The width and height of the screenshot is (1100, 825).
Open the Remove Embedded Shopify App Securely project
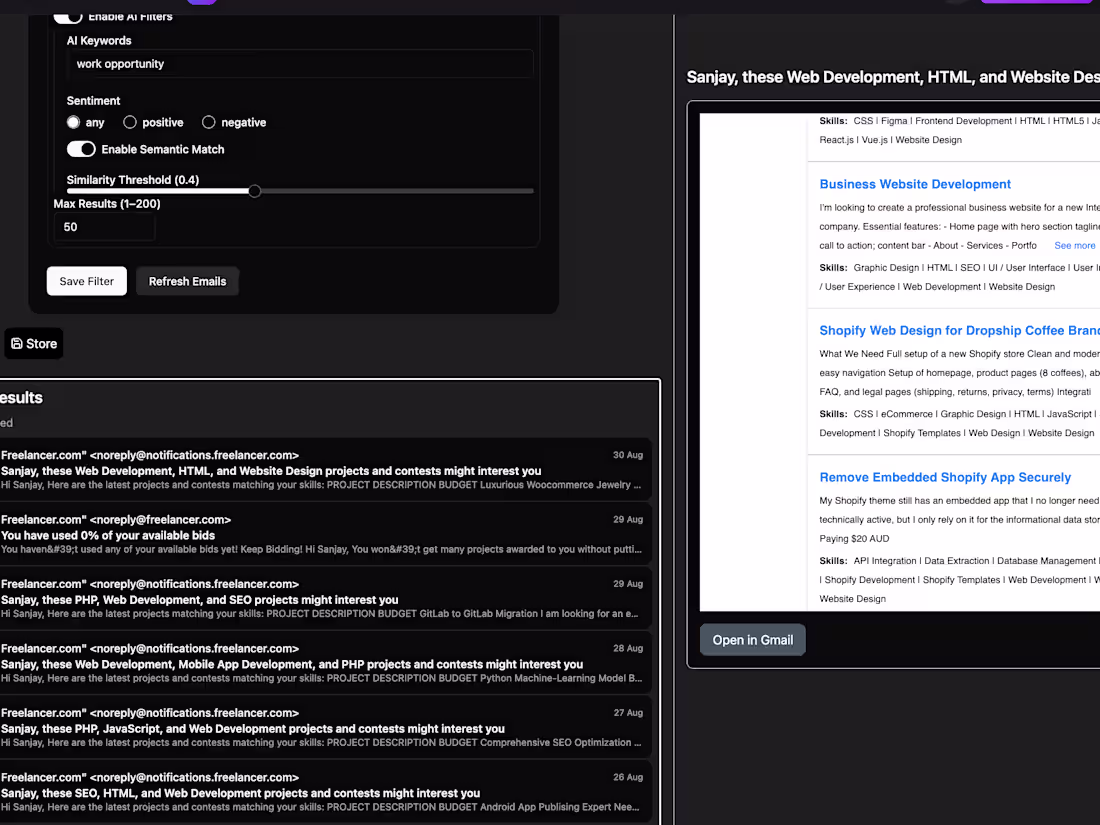coord(945,477)
